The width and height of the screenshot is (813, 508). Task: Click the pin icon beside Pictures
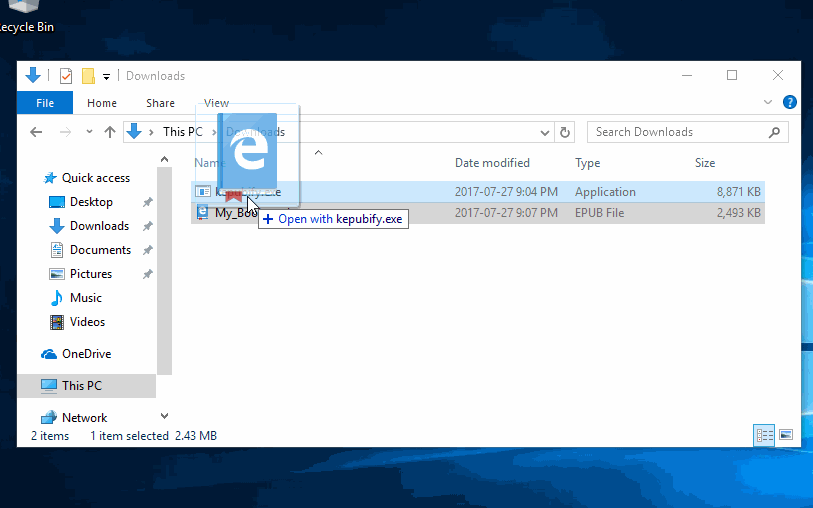148,274
